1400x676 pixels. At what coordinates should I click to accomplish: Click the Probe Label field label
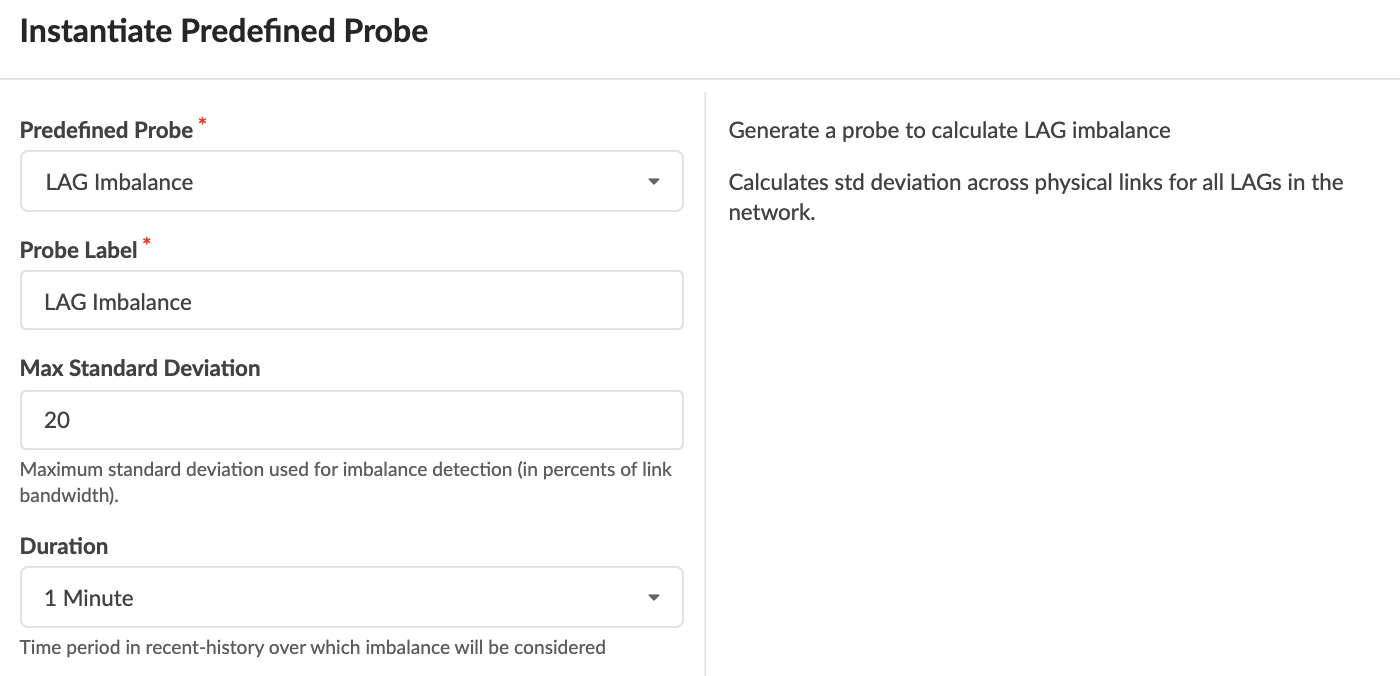point(78,250)
